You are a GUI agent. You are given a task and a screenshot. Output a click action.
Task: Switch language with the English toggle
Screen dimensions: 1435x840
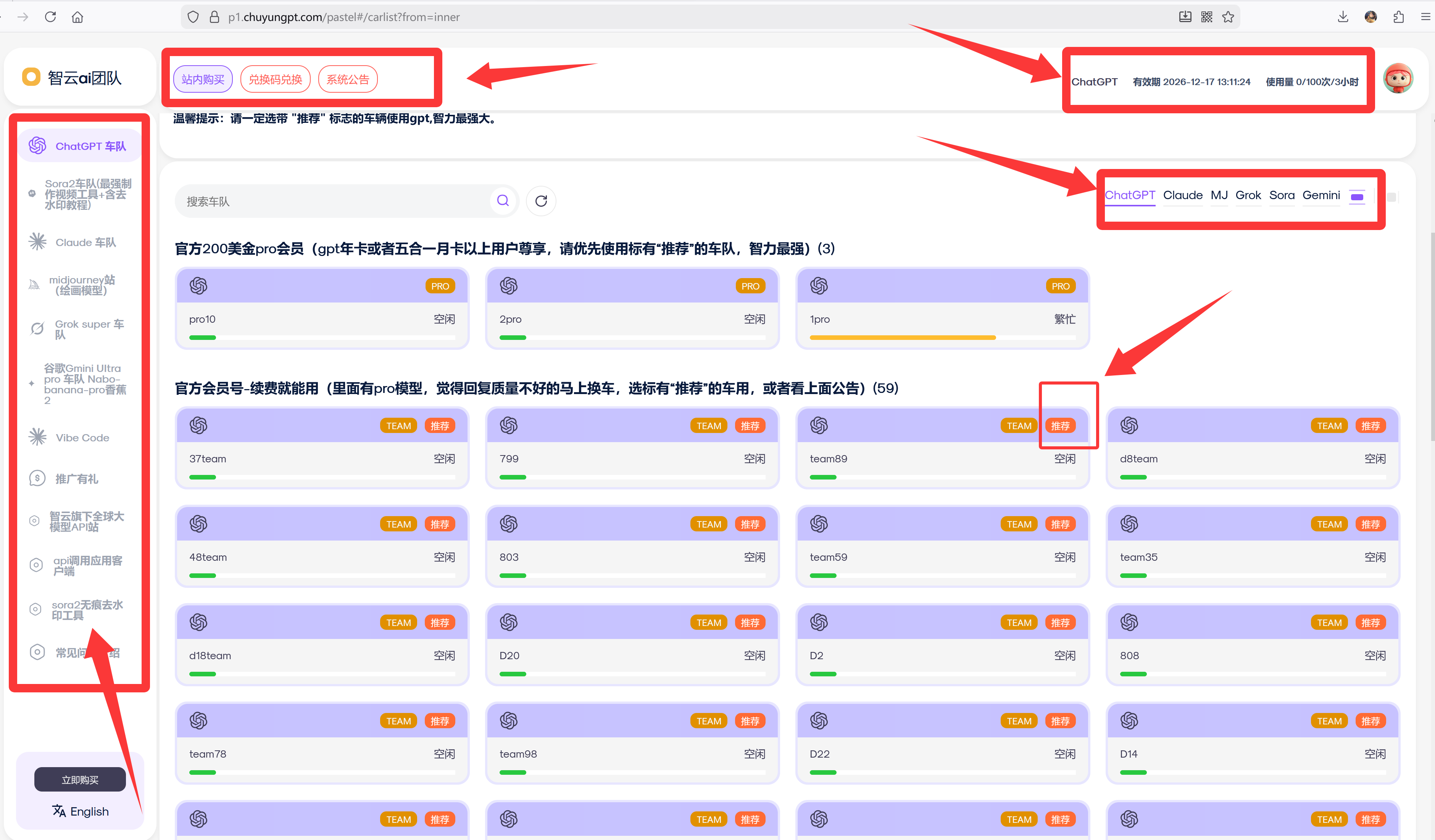(x=80, y=811)
